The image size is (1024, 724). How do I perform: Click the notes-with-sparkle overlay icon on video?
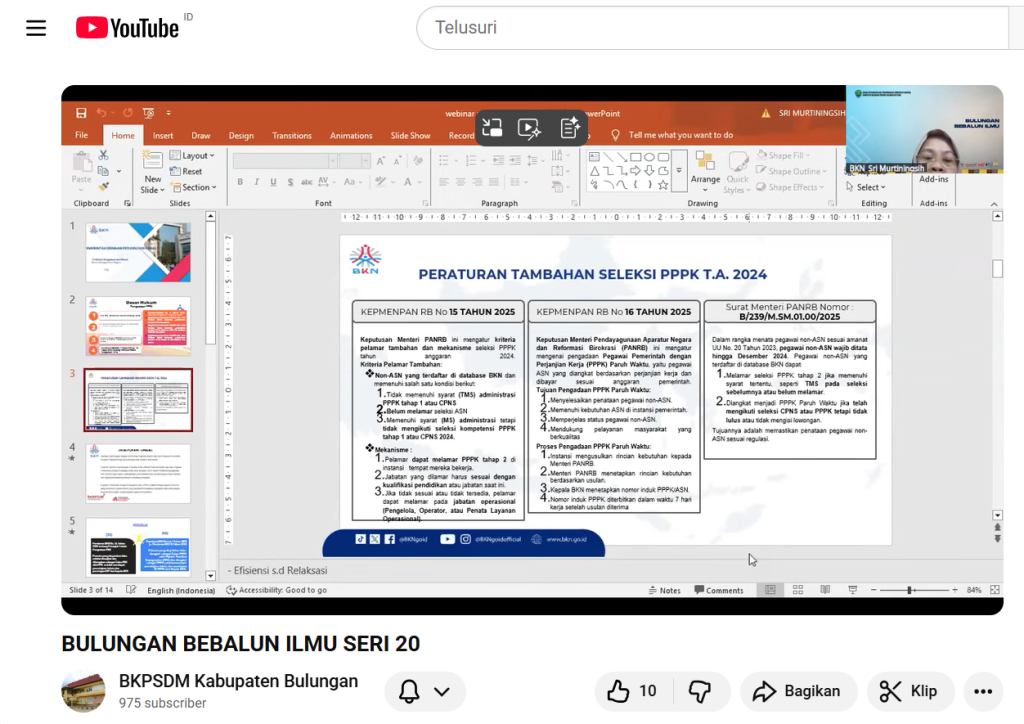570,128
